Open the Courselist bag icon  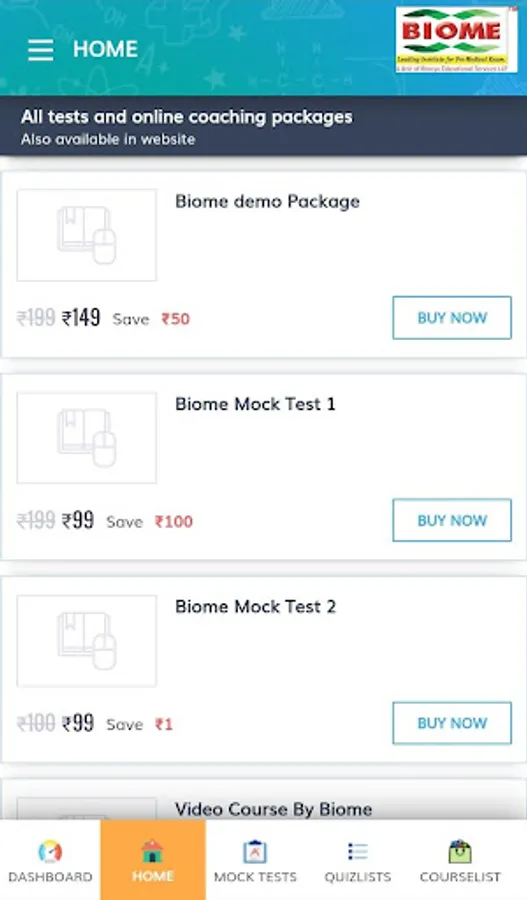pyautogui.click(x=460, y=851)
